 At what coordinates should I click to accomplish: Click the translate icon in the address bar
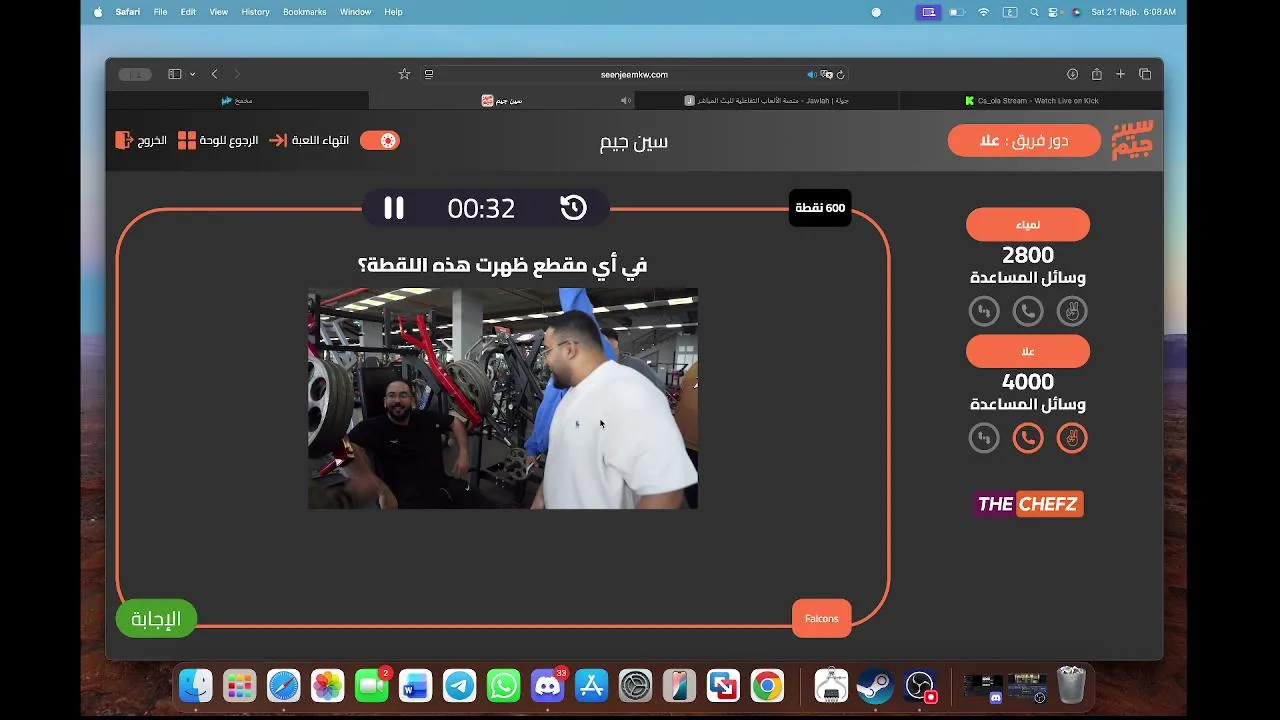point(826,74)
